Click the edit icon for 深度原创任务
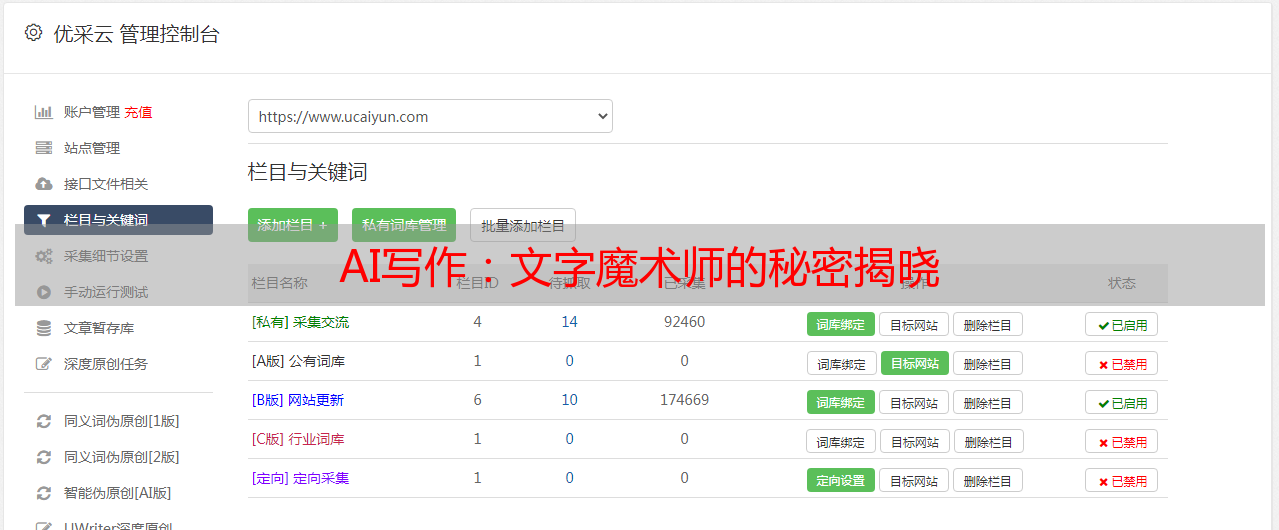1279x530 pixels. tap(43, 364)
